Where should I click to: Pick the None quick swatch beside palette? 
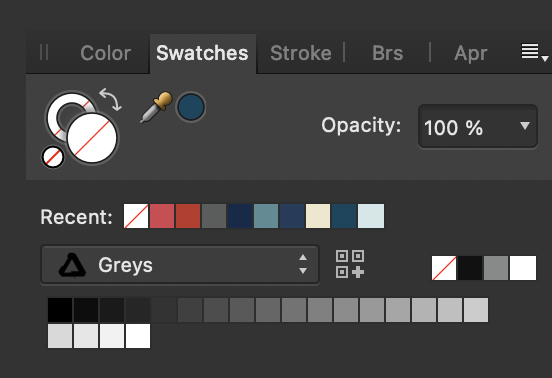click(444, 268)
